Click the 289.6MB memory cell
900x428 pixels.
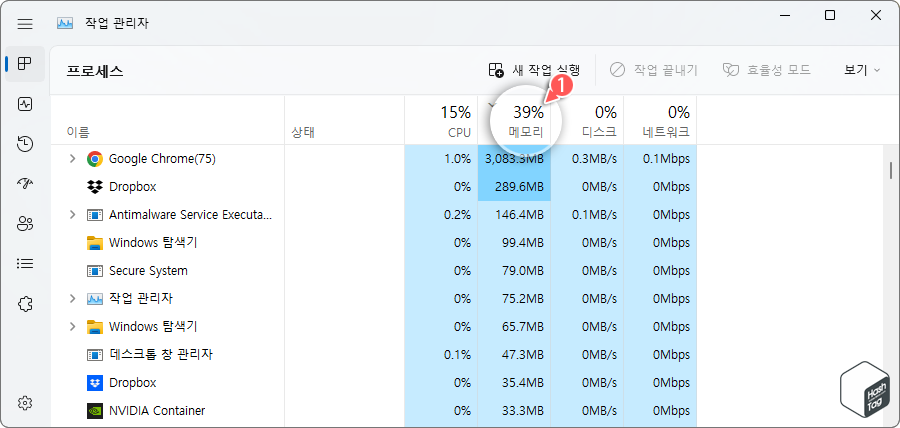pyautogui.click(x=514, y=187)
